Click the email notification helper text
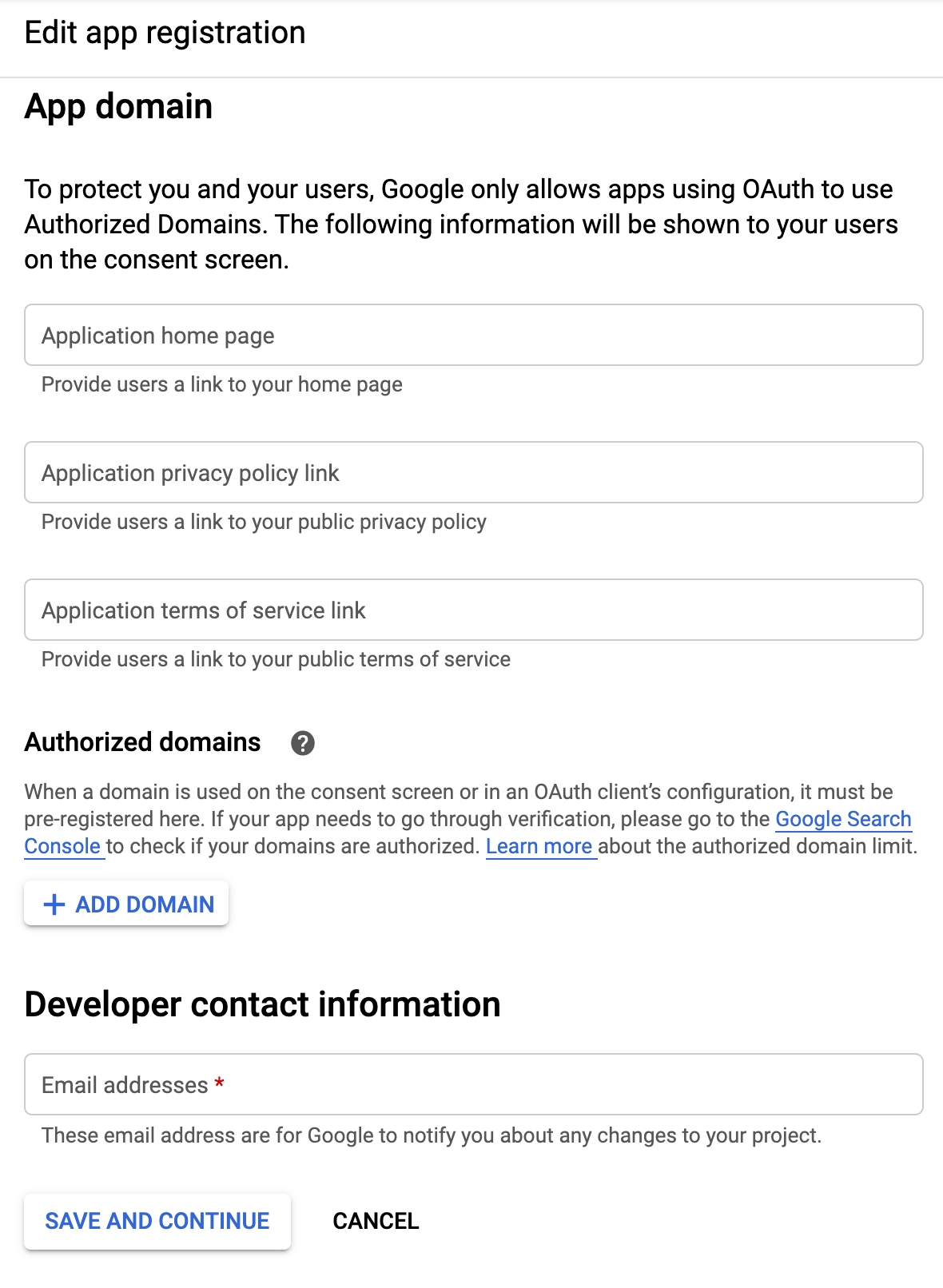943x1288 pixels. click(432, 1135)
